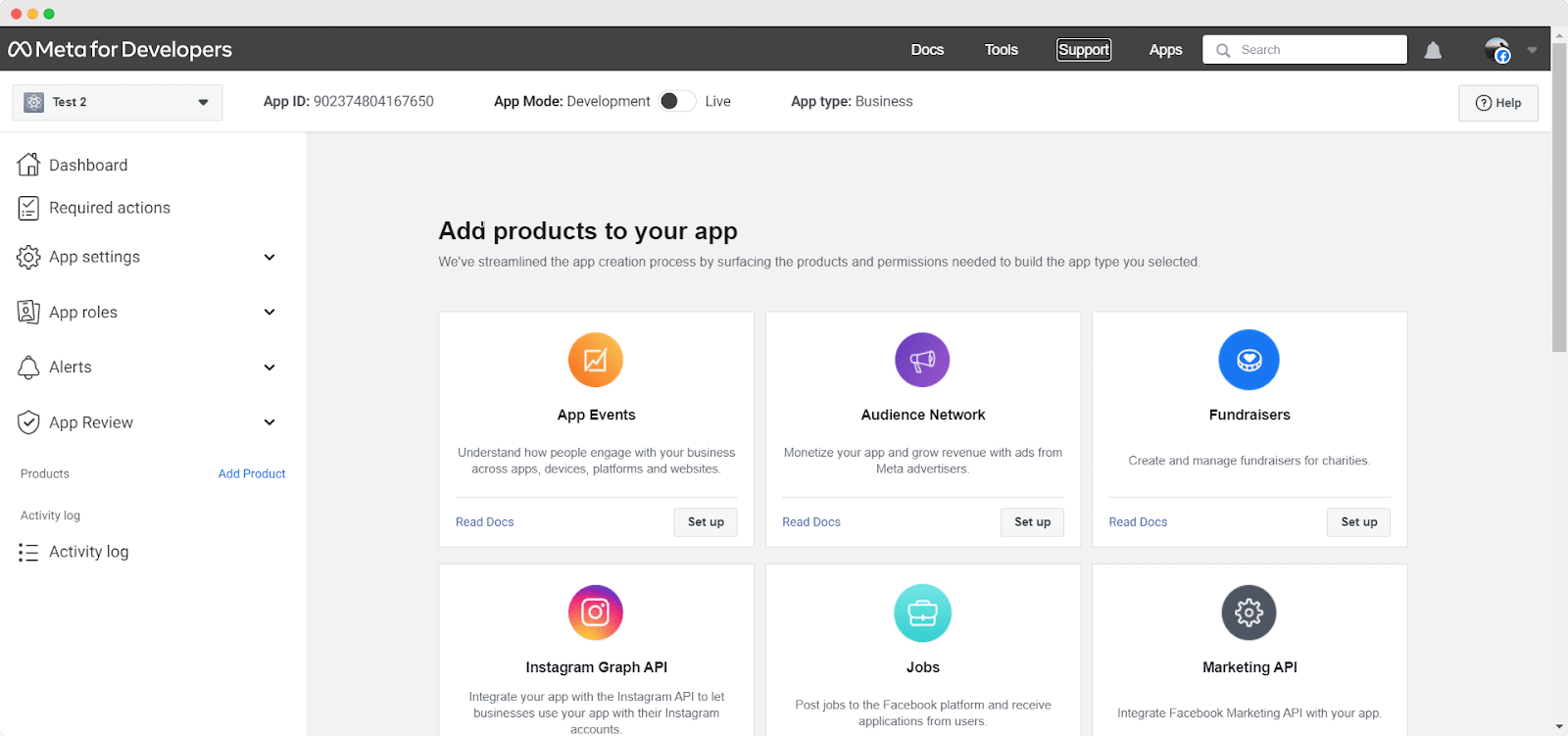
Task: Toggle App Mode to Live
Action: (x=676, y=101)
